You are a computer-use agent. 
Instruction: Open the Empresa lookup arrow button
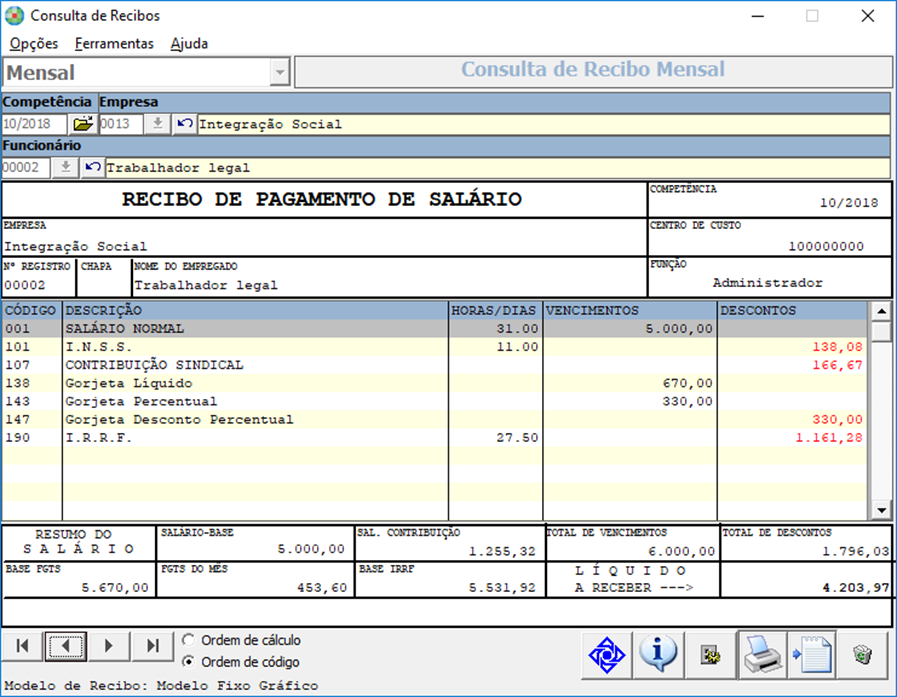158,124
